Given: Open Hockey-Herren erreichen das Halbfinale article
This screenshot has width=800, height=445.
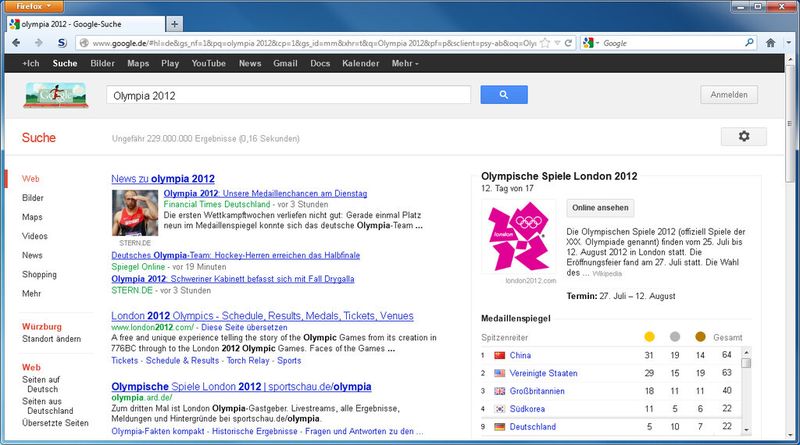Looking at the screenshot, I should point(236,255).
